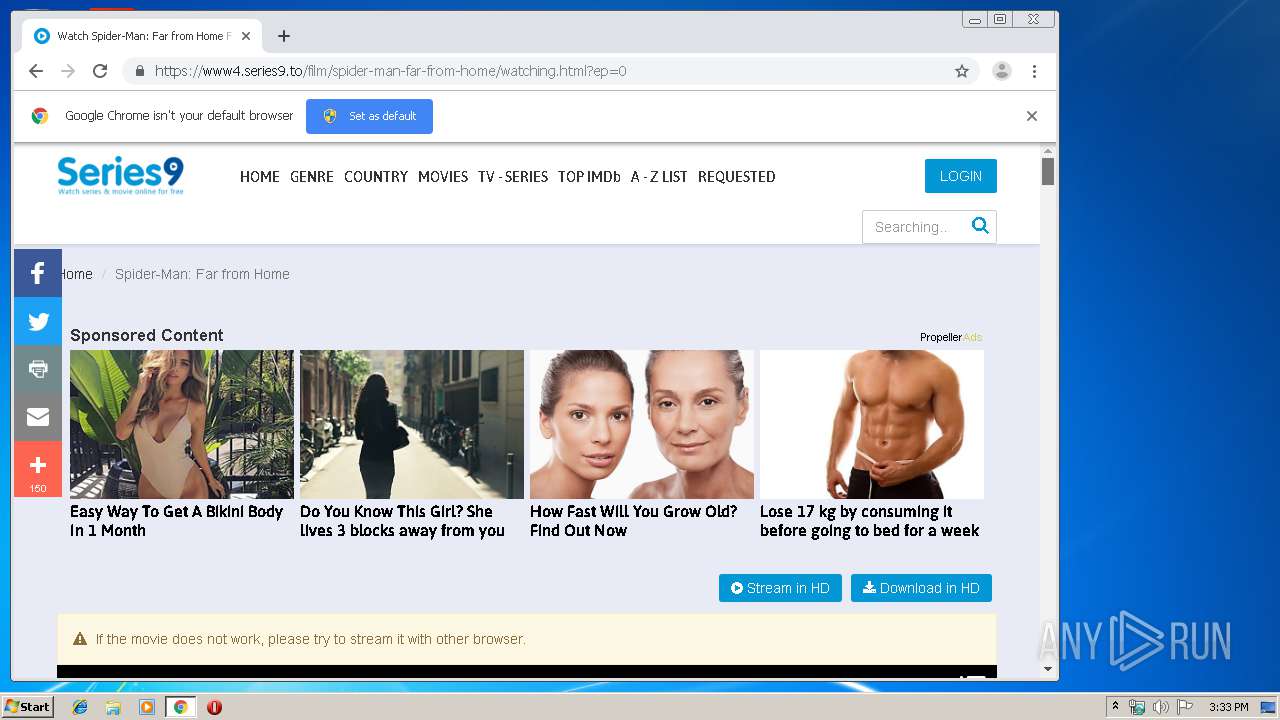Open the REQUESTED page

pyautogui.click(x=737, y=176)
